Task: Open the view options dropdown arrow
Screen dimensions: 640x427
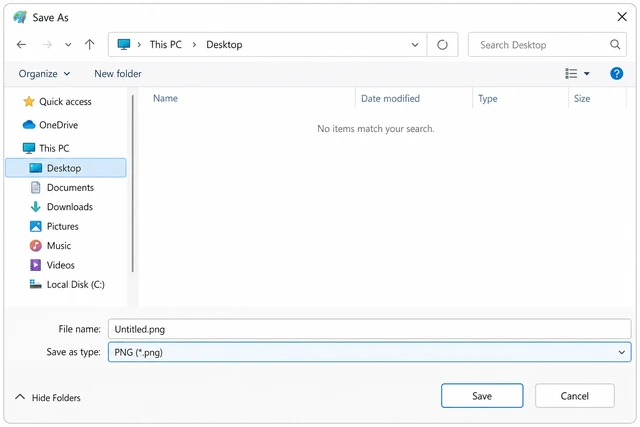Action: coord(587,74)
